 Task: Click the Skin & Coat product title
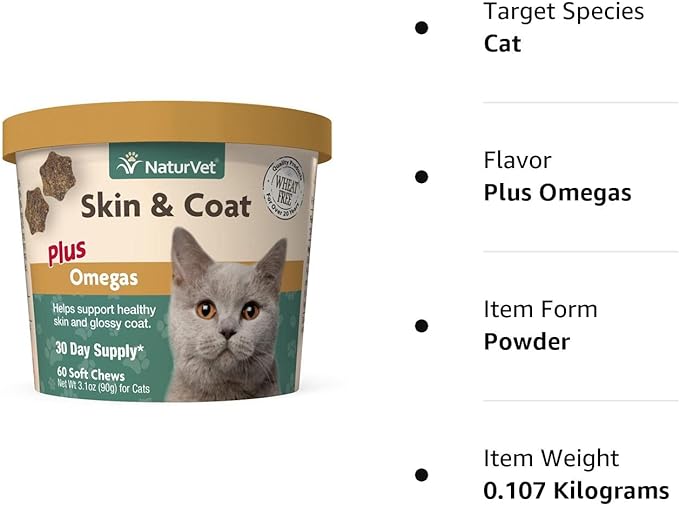(x=166, y=206)
